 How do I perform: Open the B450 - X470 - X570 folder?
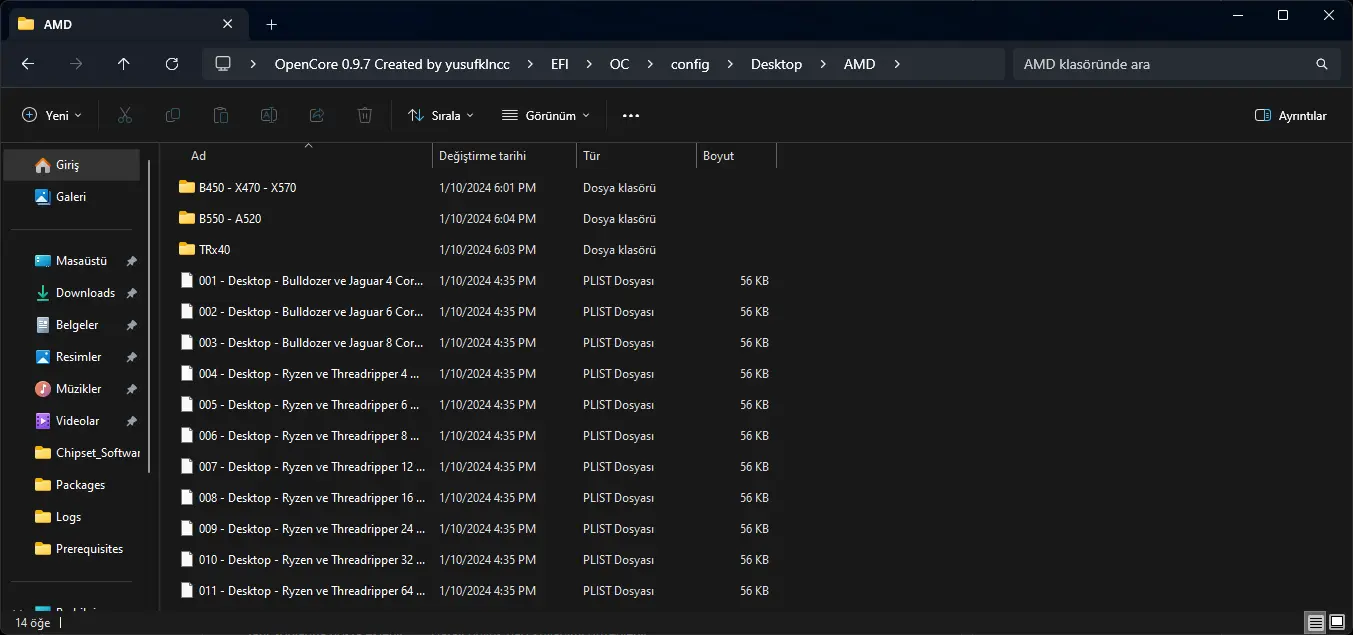247,187
